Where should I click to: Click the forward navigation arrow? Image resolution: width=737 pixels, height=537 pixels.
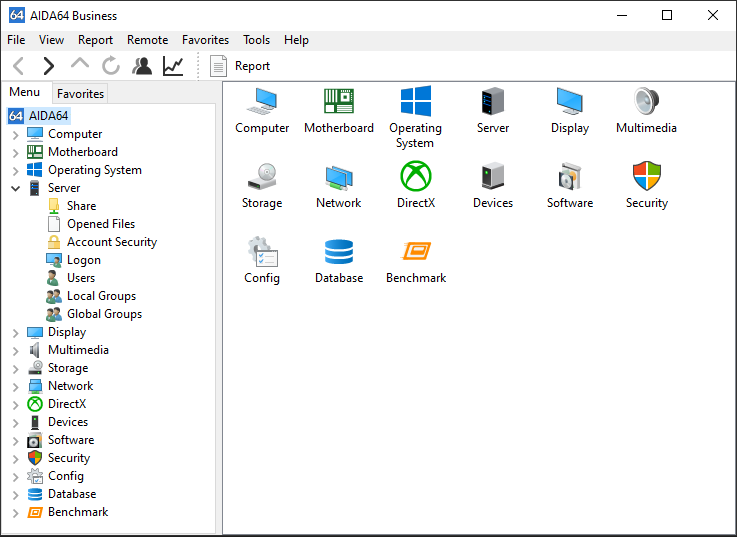coord(48,66)
